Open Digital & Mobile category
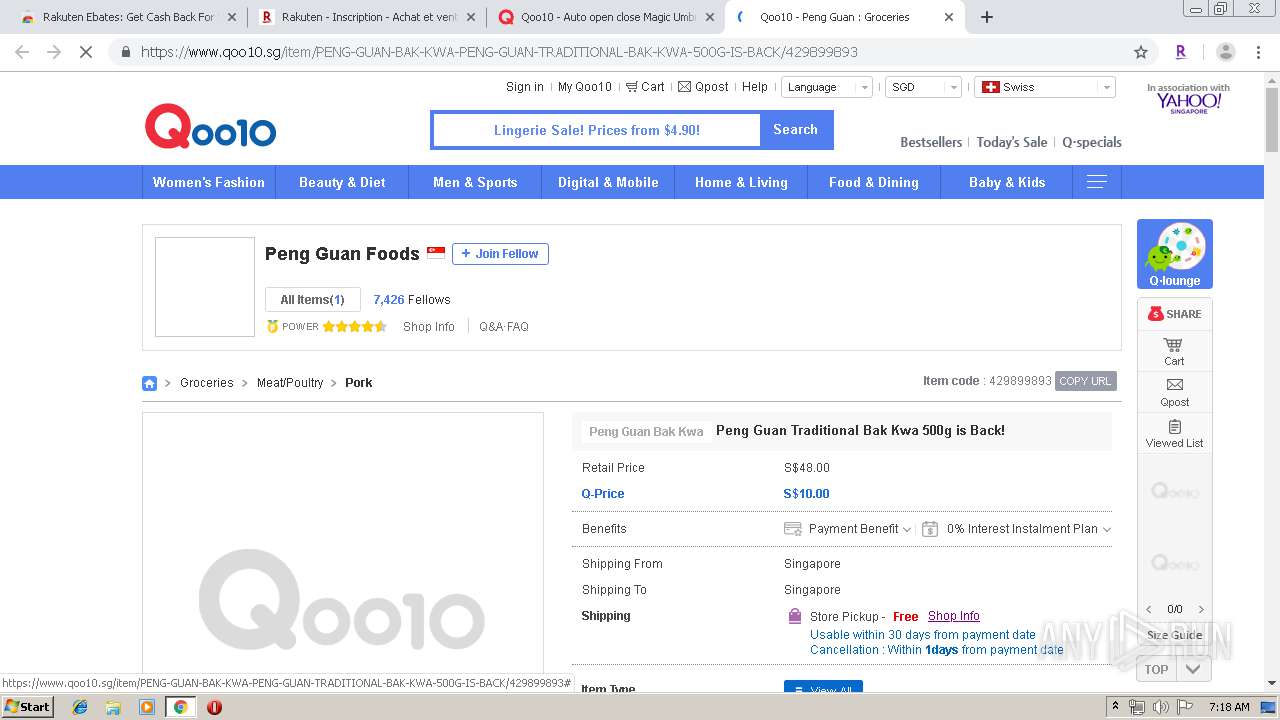This screenshot has width=1280, height=720. coord(608,182)
